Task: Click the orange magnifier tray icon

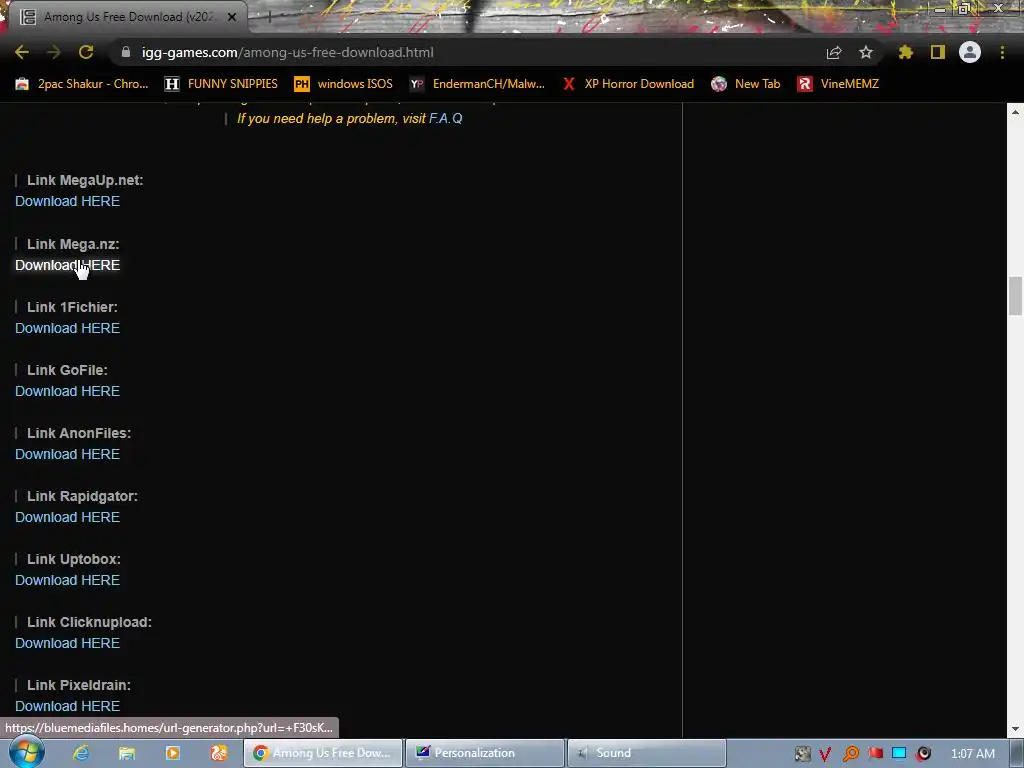Action: coord(850,754)
